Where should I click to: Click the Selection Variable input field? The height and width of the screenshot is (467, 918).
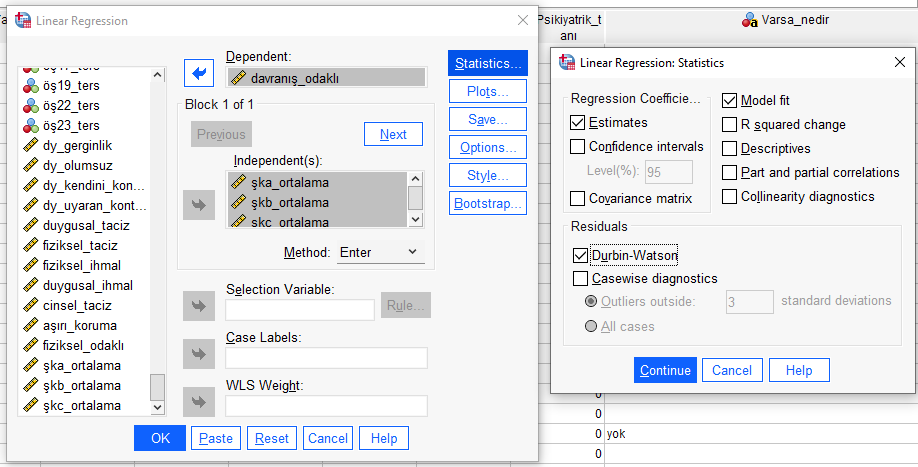tap(300, 310)
